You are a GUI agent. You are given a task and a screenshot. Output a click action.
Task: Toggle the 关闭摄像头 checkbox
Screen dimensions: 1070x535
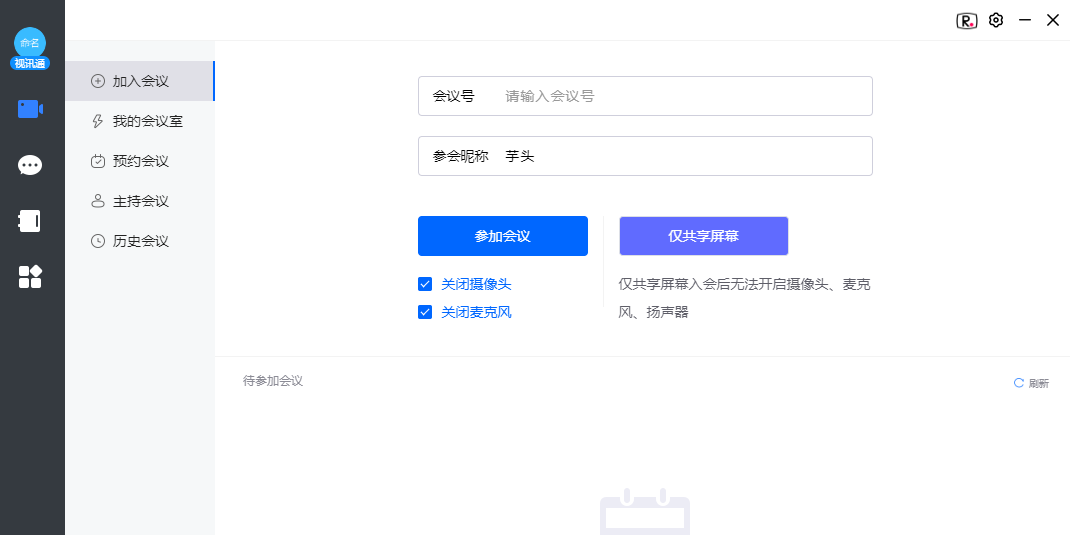(x=425, y=284)
